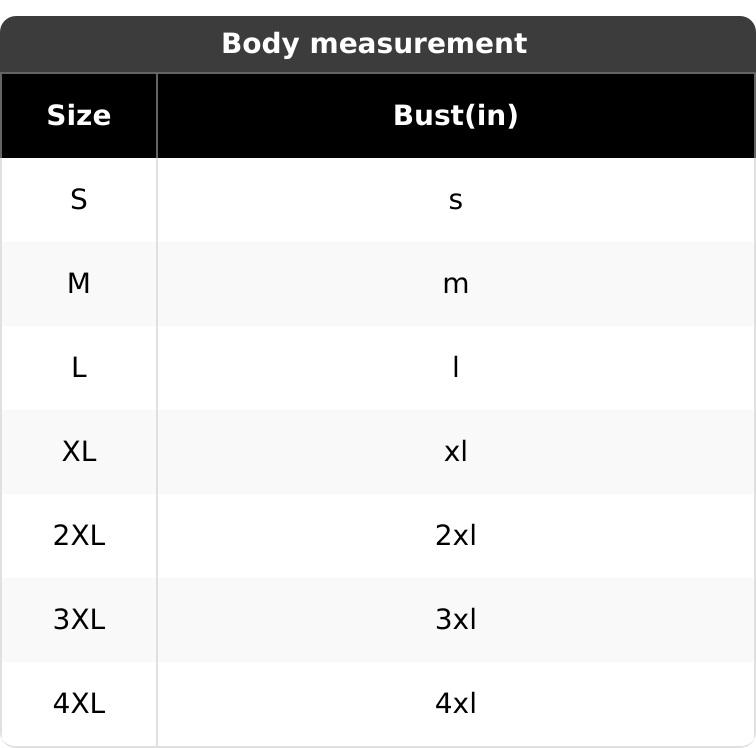Viewport: 756px width, 748px height.
Task: Pick the bust value "4xl" cell
Action: pos(455,704)
